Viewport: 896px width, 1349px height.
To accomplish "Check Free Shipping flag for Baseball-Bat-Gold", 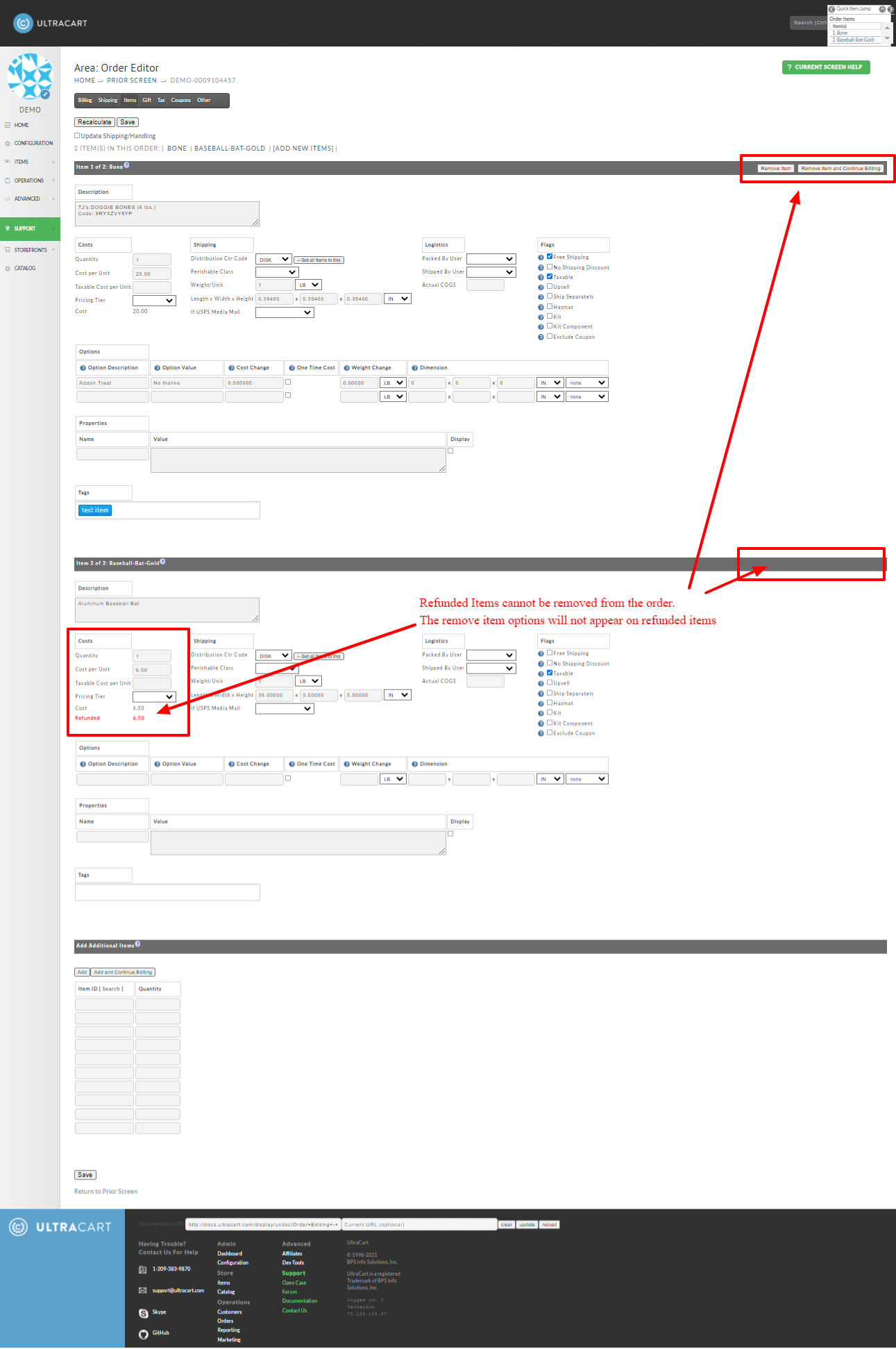I will (x=550, y=653).
